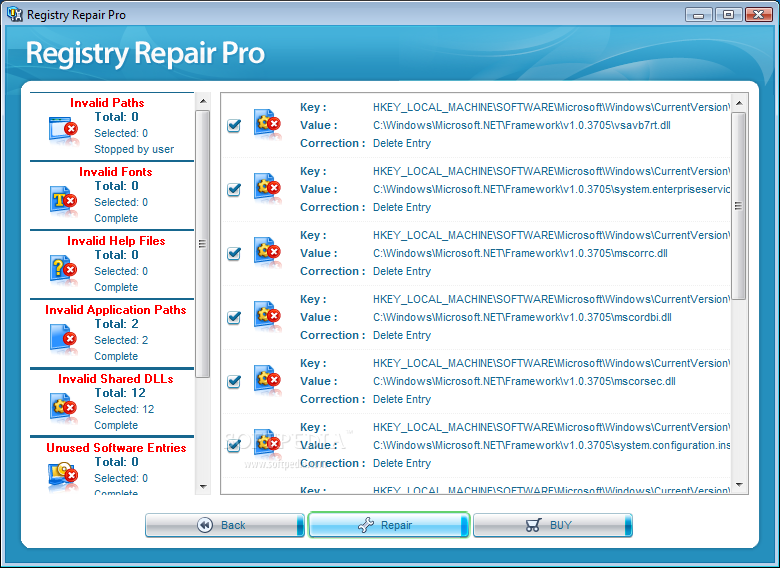Screen dimensions: 780x568
Task: Click the down arrow of the category list scrollbar
Action: (x=202, y=486)
